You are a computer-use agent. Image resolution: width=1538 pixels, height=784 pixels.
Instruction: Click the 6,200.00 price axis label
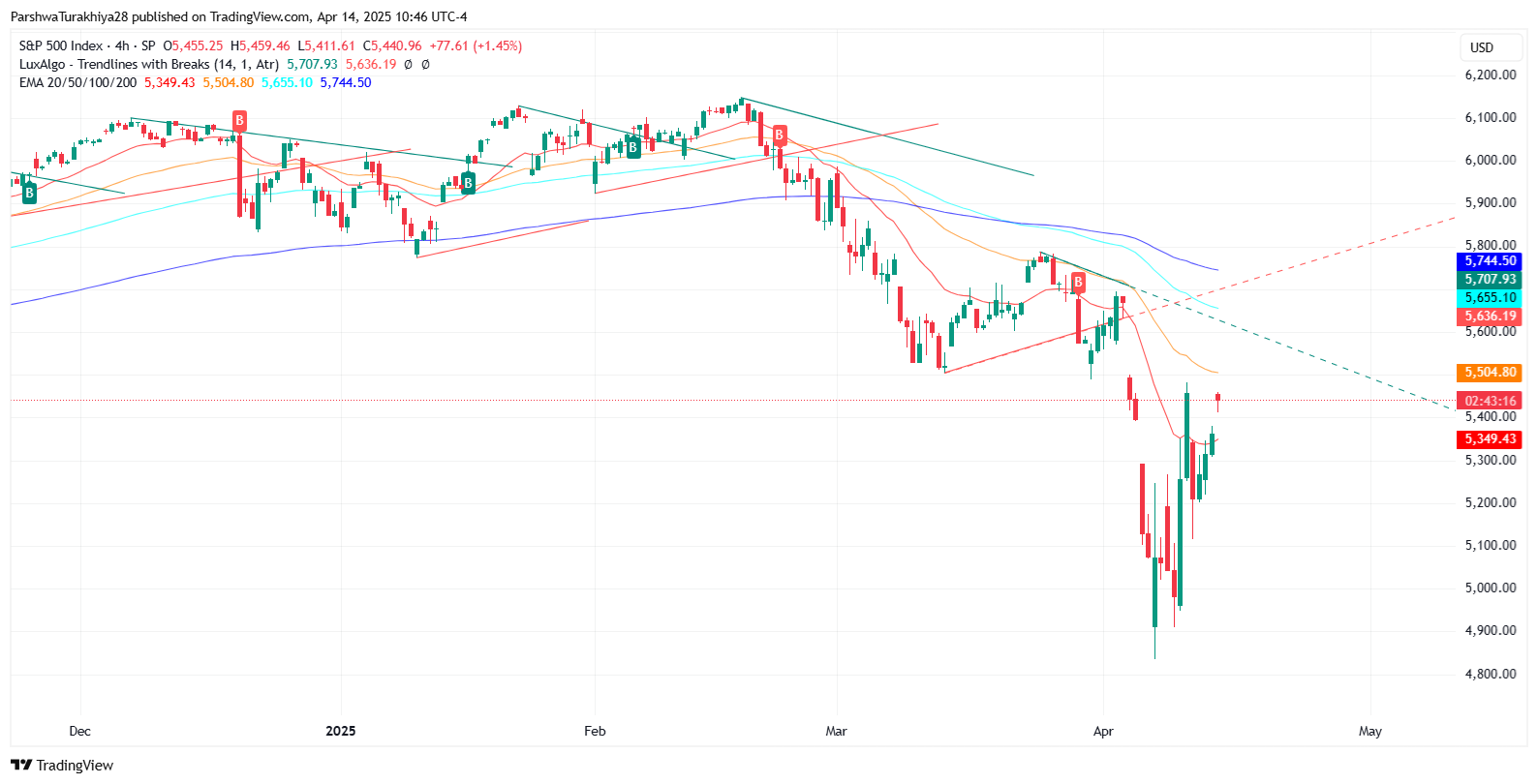click(x=1491, y=75)
